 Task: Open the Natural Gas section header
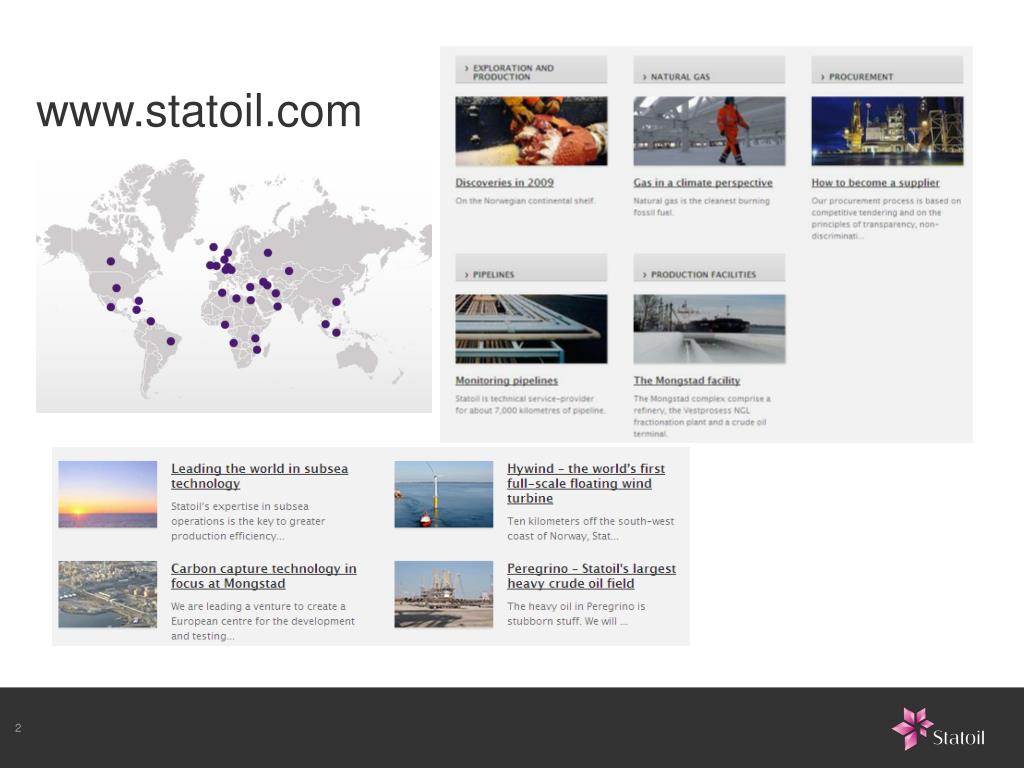coord(709,70)
